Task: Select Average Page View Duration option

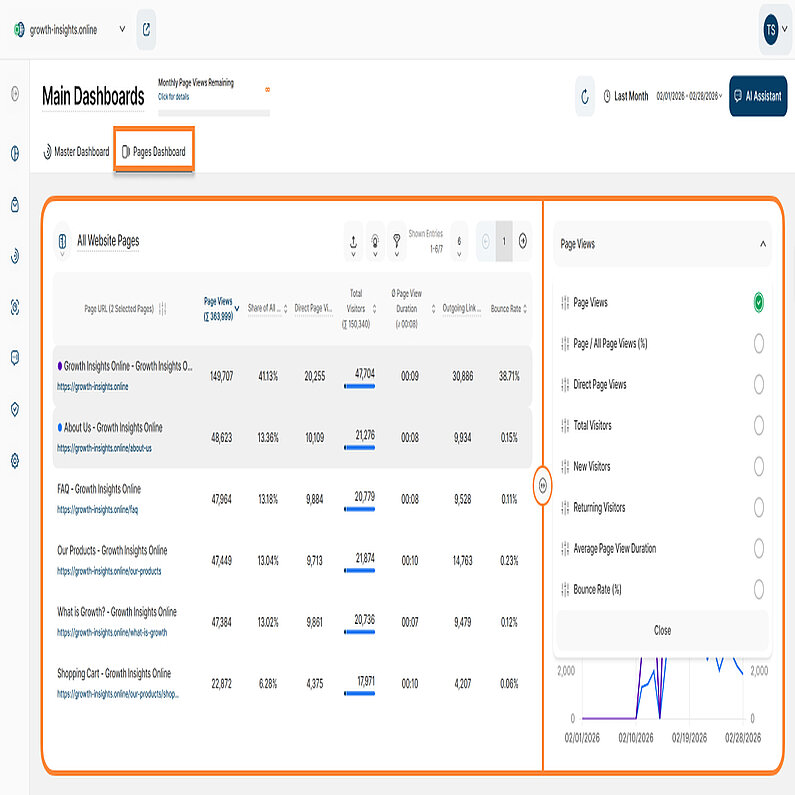Action: pos(758,549)
